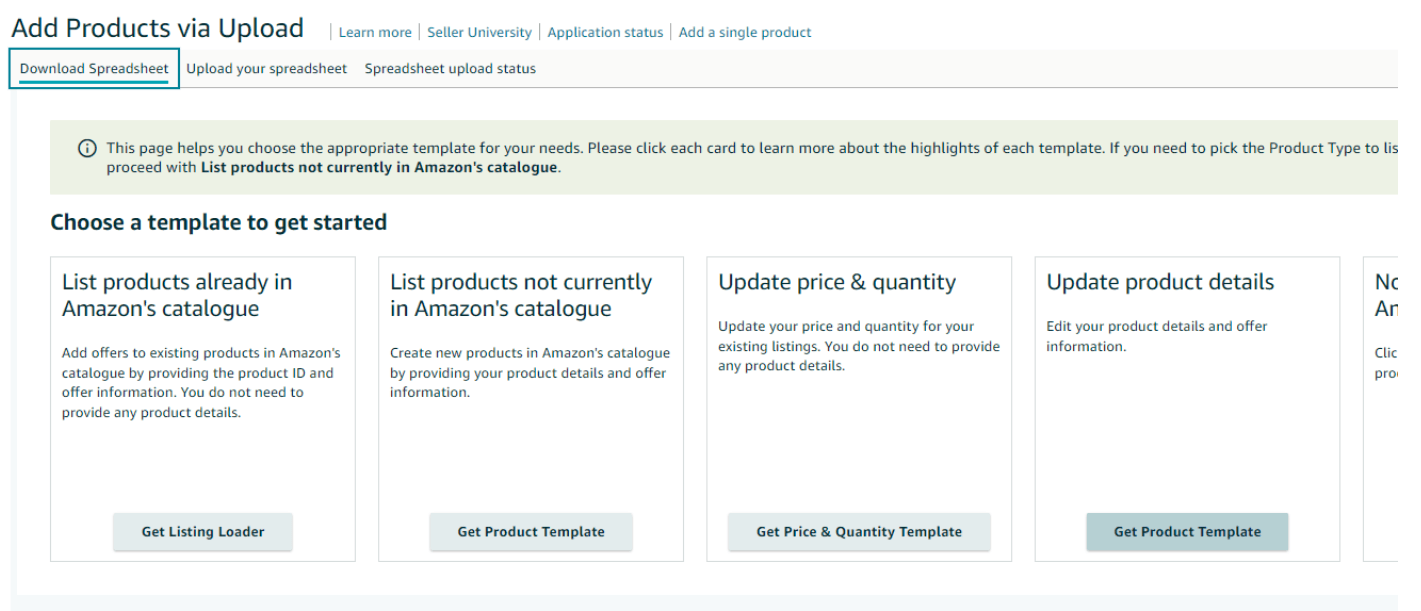
Task: Click the description text starting Add offers to existing products
Action: coord(201,382)
